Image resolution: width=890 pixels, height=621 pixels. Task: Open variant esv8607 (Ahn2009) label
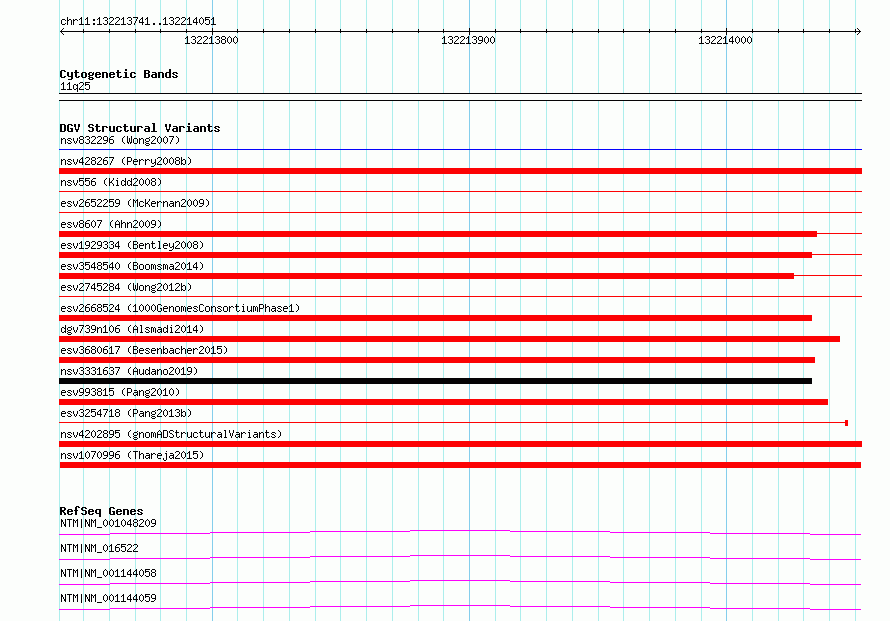(111, 224)
